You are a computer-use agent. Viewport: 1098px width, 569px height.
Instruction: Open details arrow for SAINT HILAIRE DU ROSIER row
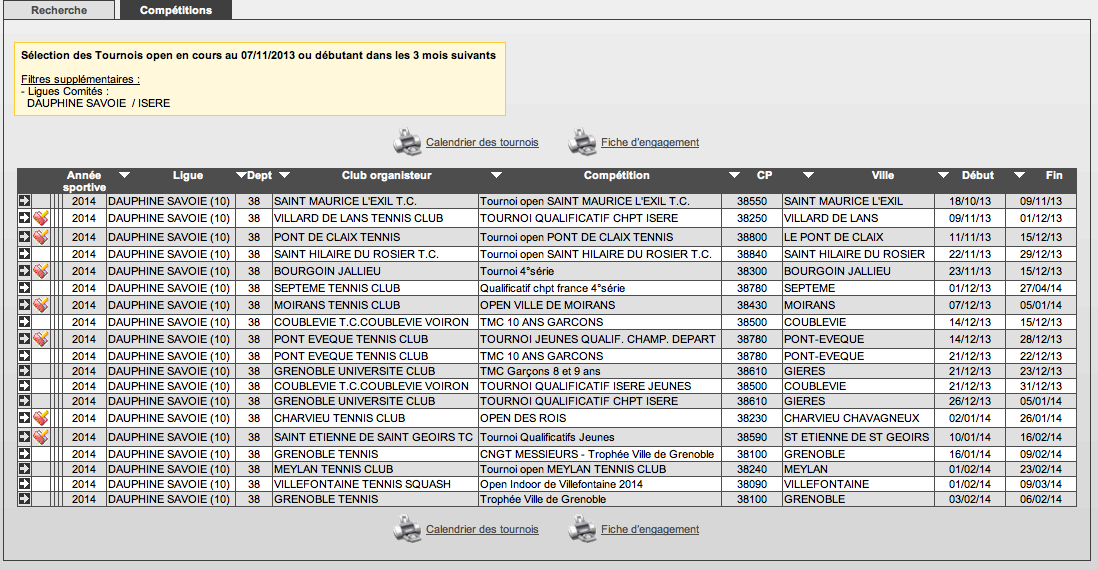tap(25, 253)
